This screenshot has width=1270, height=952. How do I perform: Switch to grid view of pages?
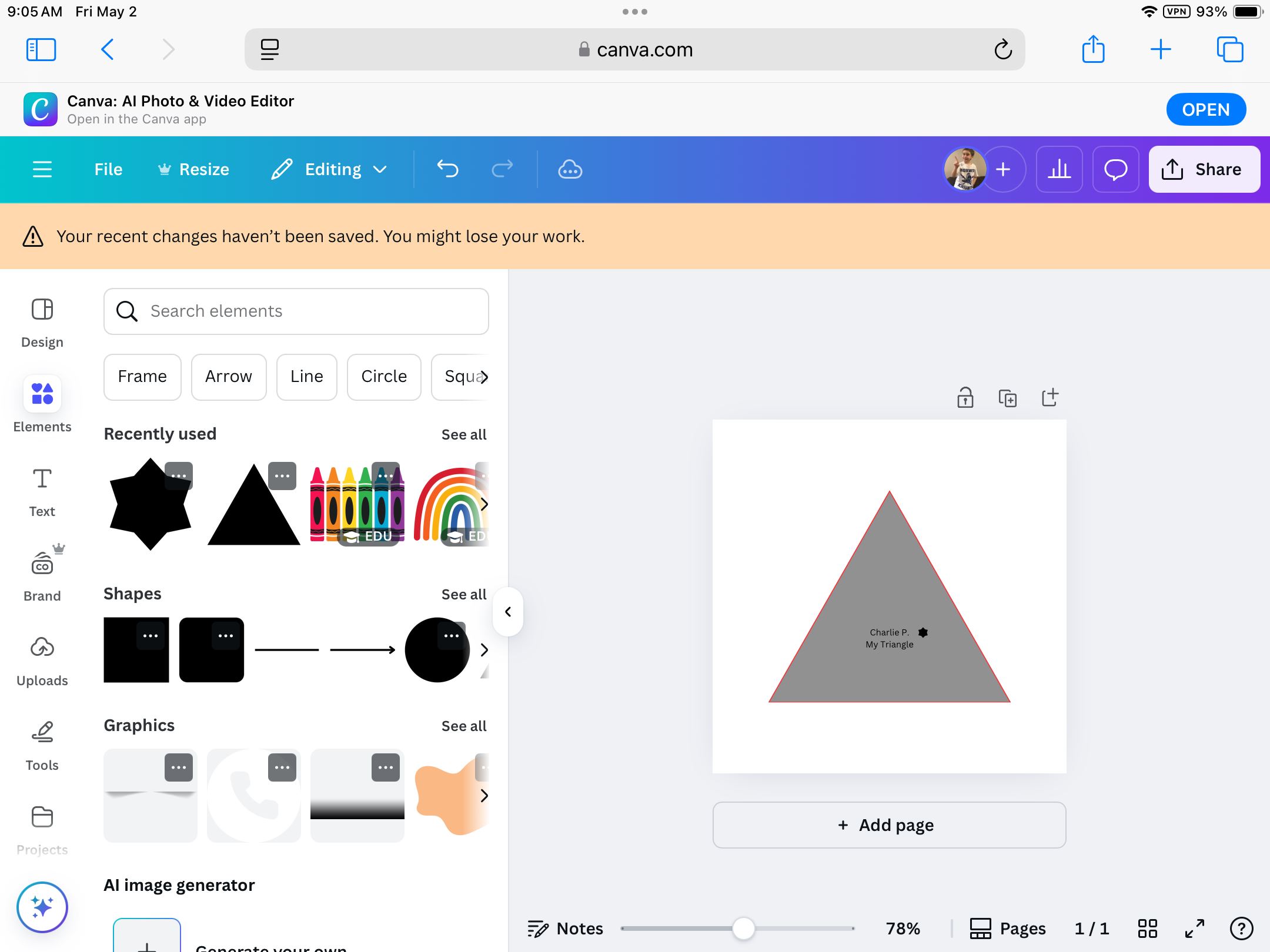(1147, 928)
